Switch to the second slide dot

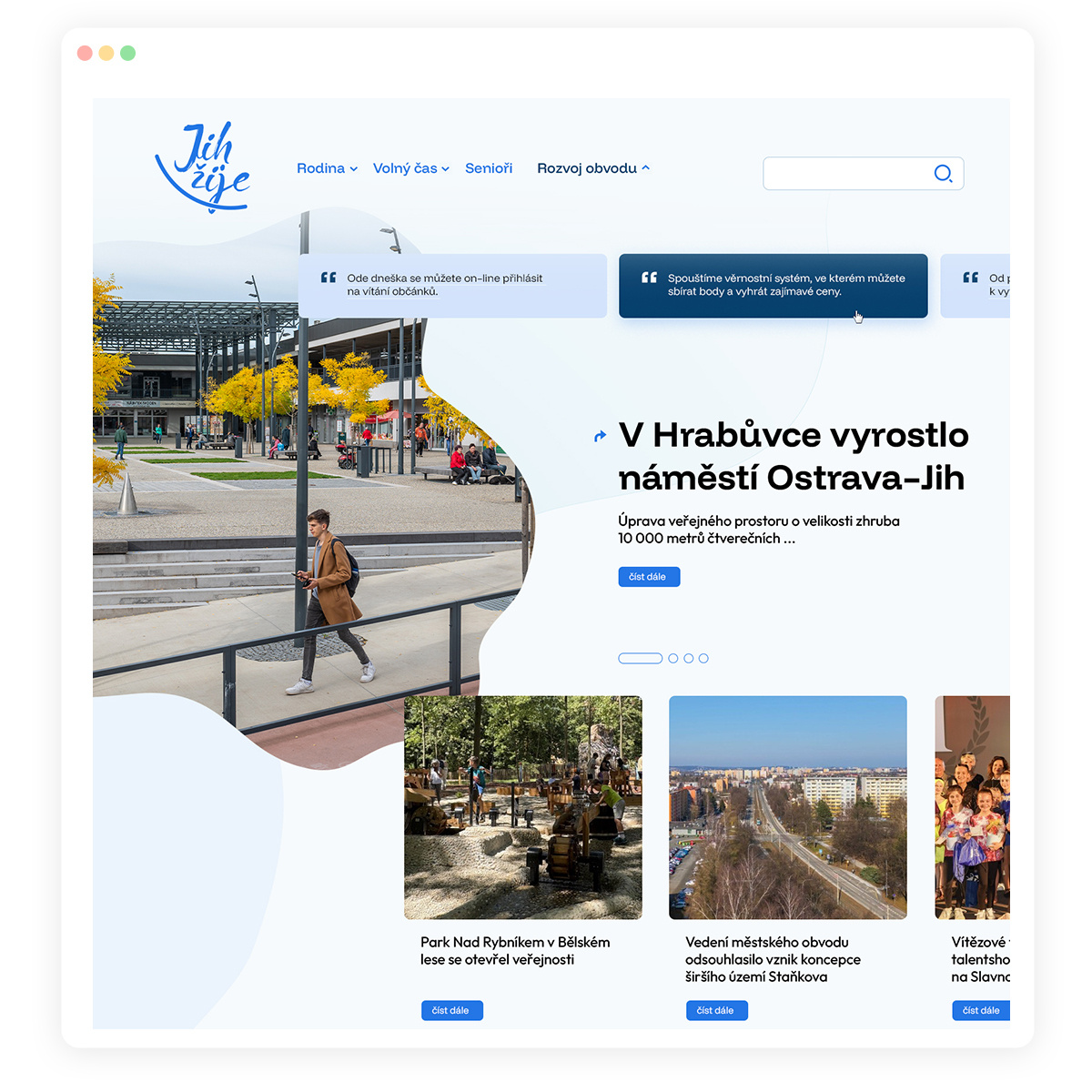673,658
